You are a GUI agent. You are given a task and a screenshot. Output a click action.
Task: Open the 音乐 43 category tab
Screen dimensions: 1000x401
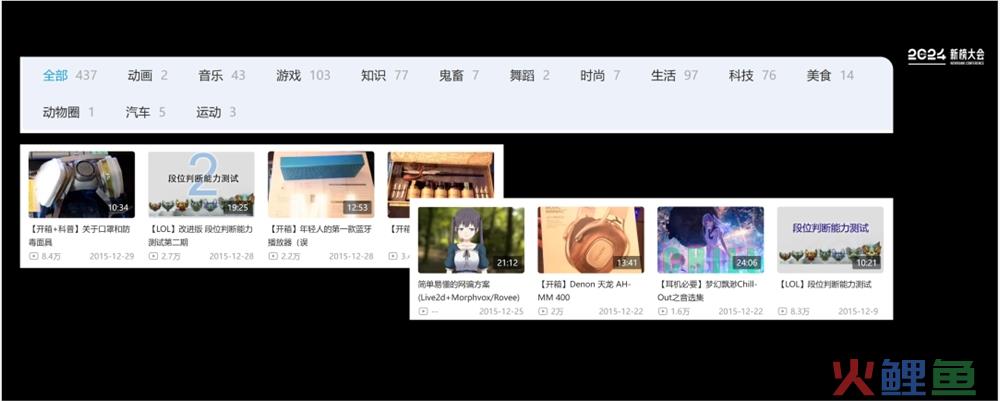pyautogui.click(x=221, y=76)
